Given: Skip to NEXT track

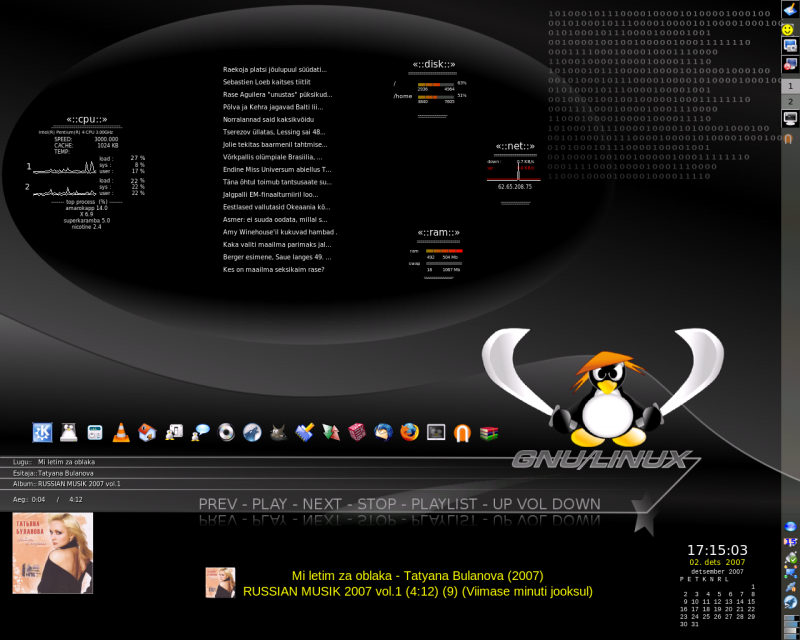Looking at the screenshot, I should click(322, 504).
